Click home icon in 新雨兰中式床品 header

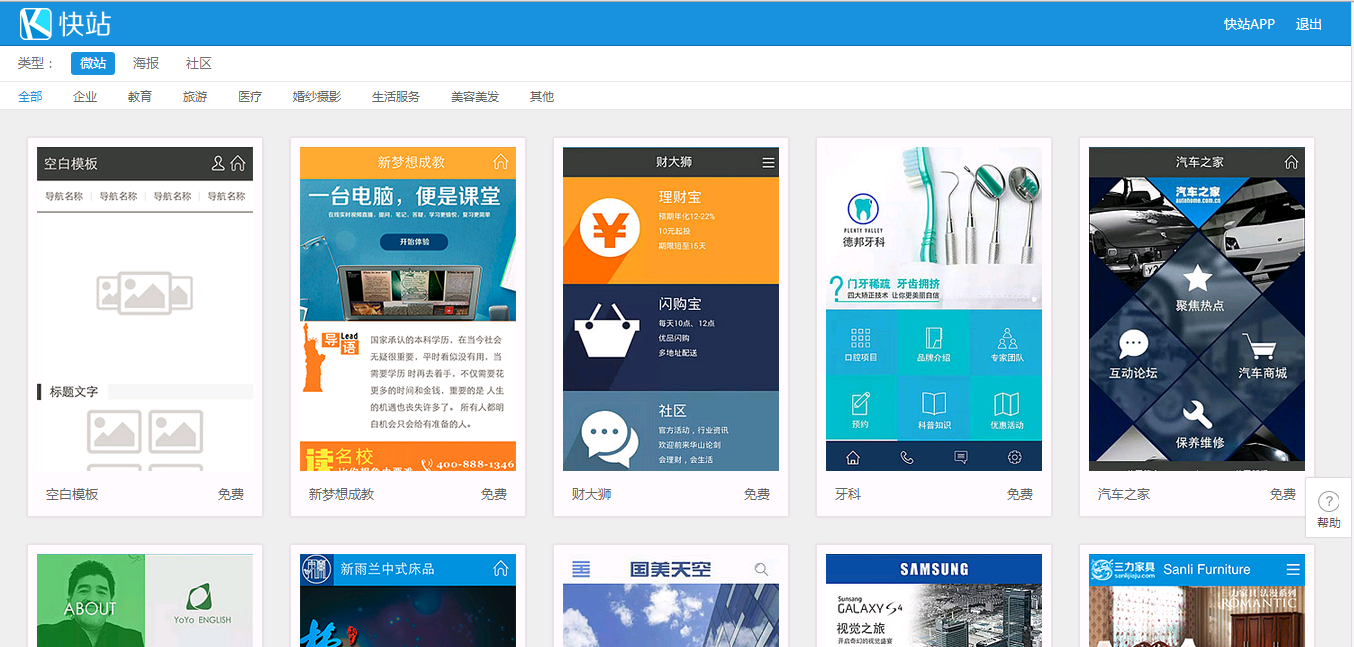click(501, 569)
